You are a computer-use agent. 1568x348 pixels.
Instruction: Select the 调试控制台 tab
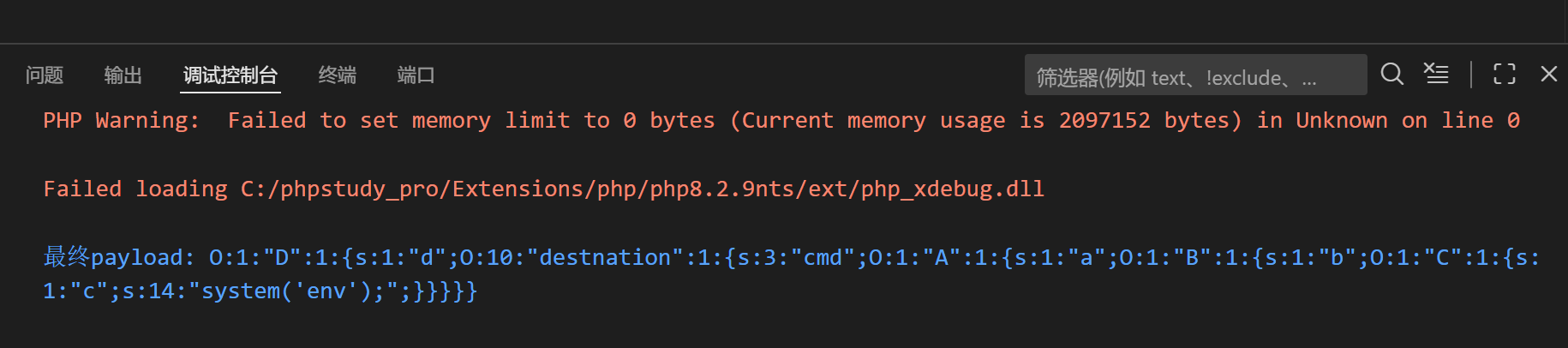(x=230, y=75)
